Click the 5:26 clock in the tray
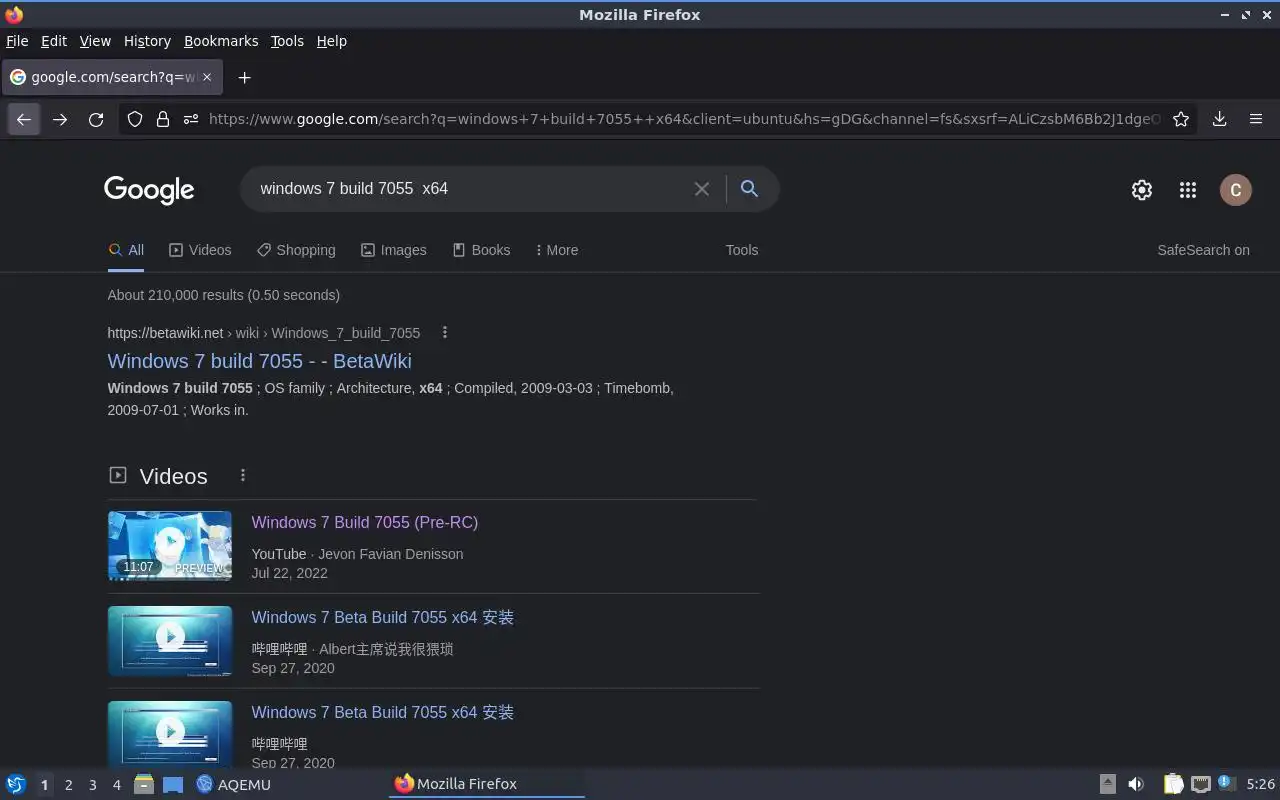Viewport: 1280px width, 800px height. pyautogui.click(x=1260, y=785)
